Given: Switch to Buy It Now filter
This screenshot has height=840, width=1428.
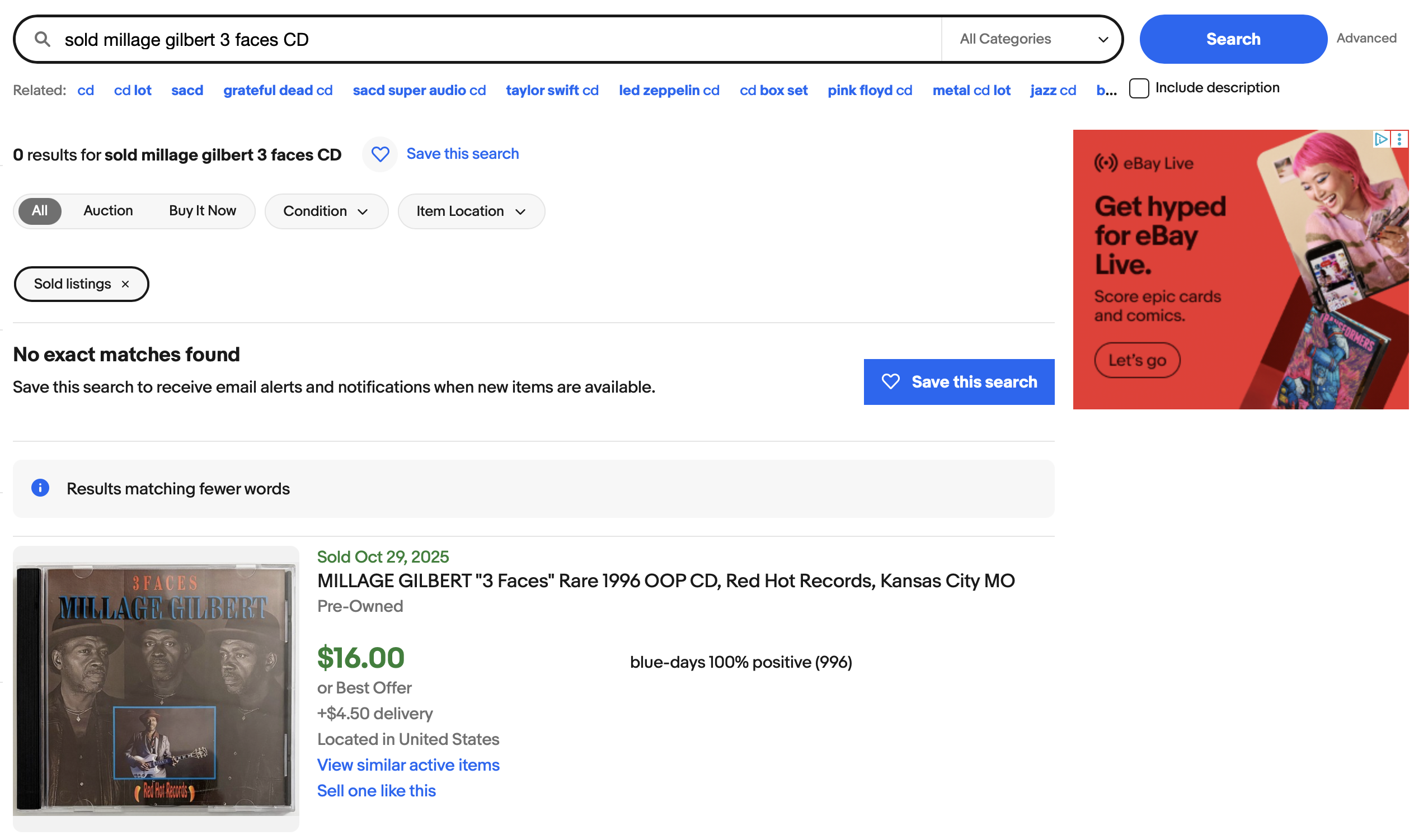Looking at the screenshot, I should point(203,211).
